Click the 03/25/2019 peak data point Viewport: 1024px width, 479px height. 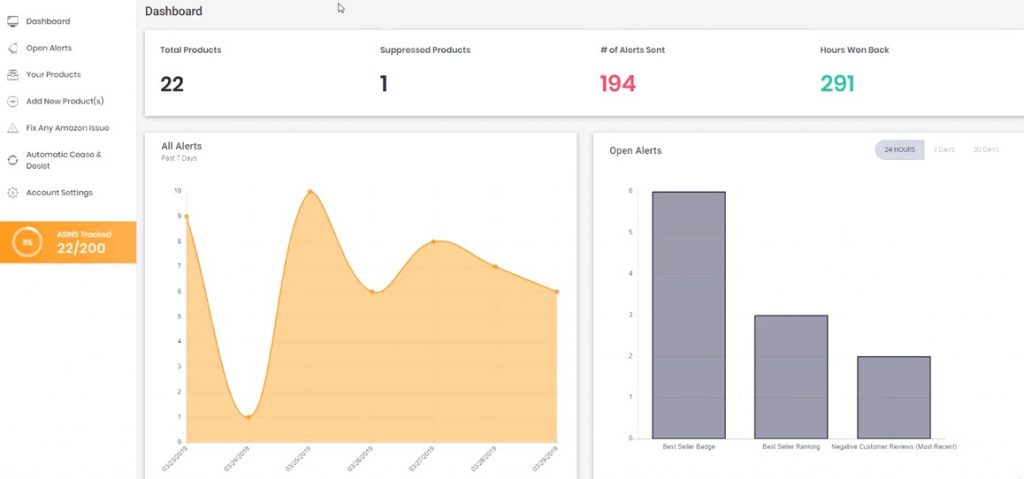310,191
